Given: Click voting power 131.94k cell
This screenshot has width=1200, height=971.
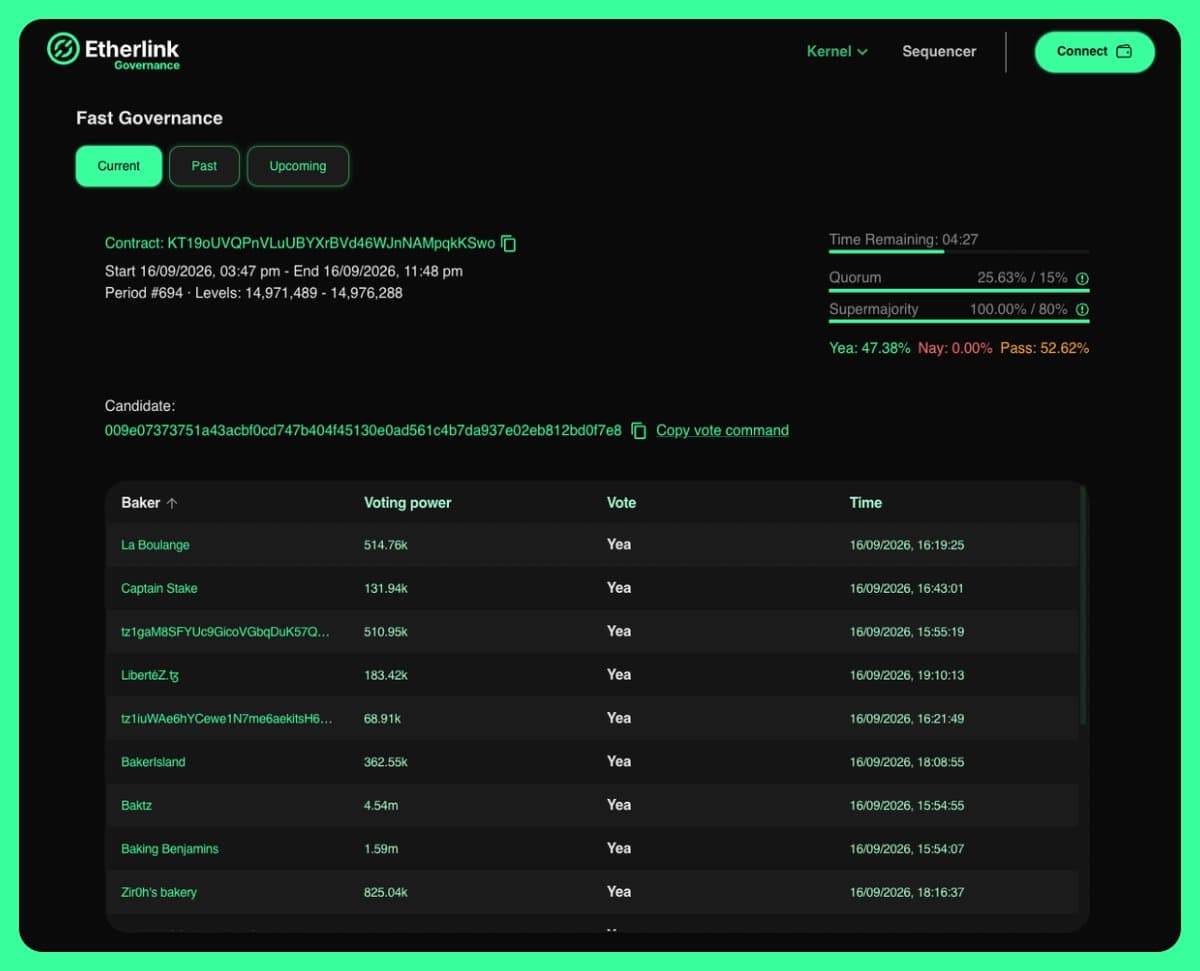Looking at the screenshot, I should click(385, 588).
